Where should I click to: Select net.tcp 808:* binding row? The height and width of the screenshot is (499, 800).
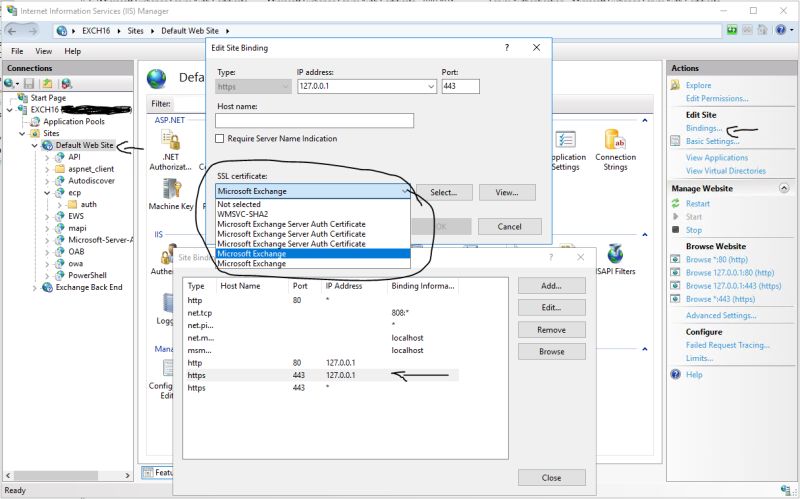(x=322, y=313)
